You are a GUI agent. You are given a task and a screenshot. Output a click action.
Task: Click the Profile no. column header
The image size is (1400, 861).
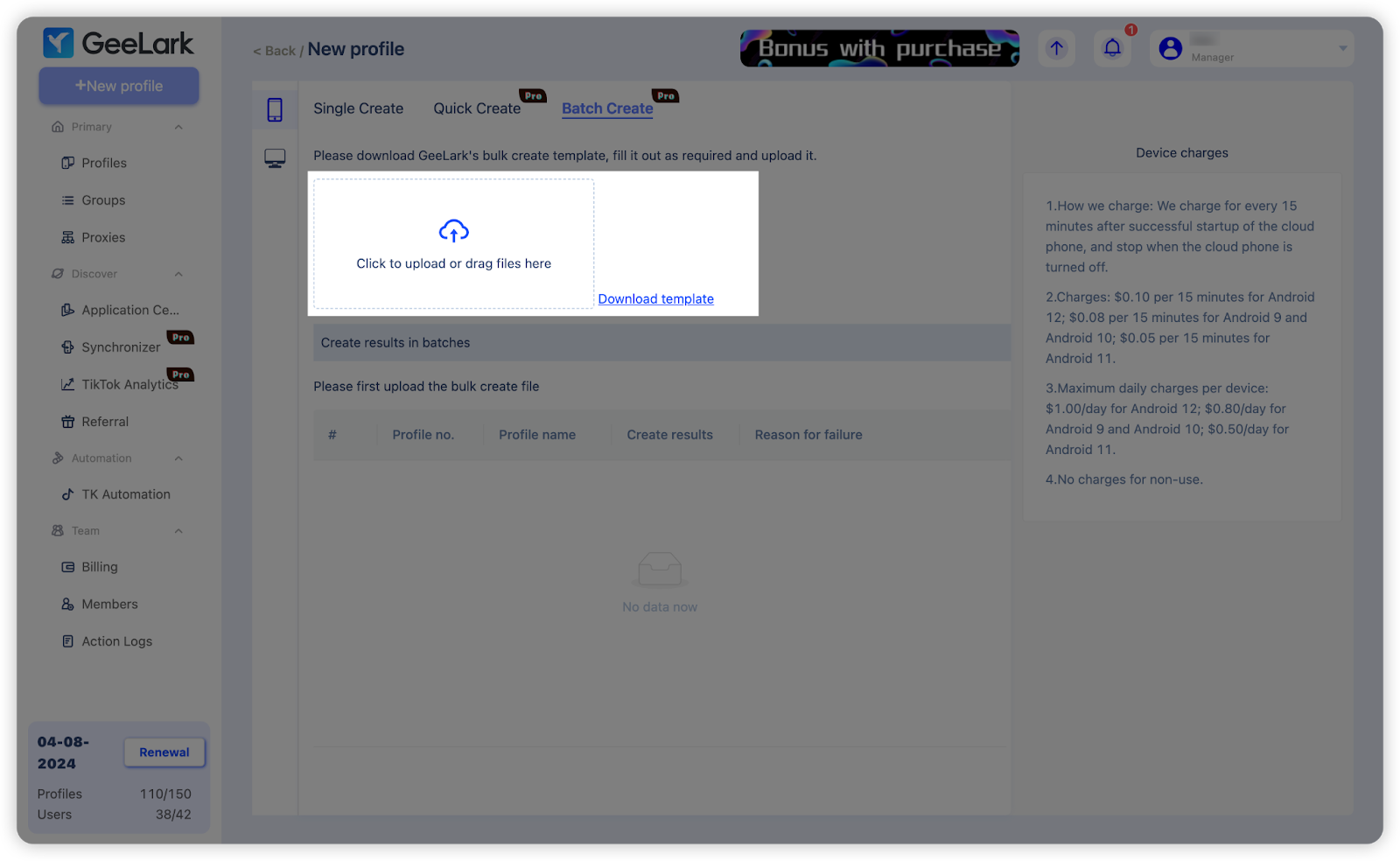pos(423,435)
